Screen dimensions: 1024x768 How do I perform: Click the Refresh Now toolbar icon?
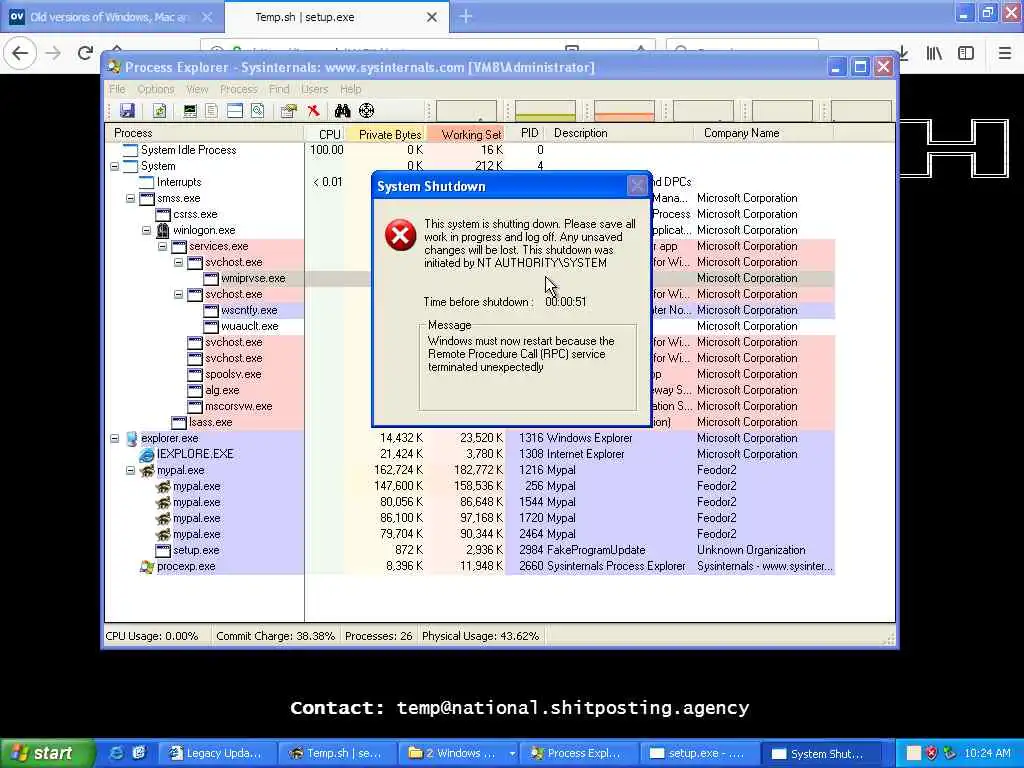pos(159,110)
